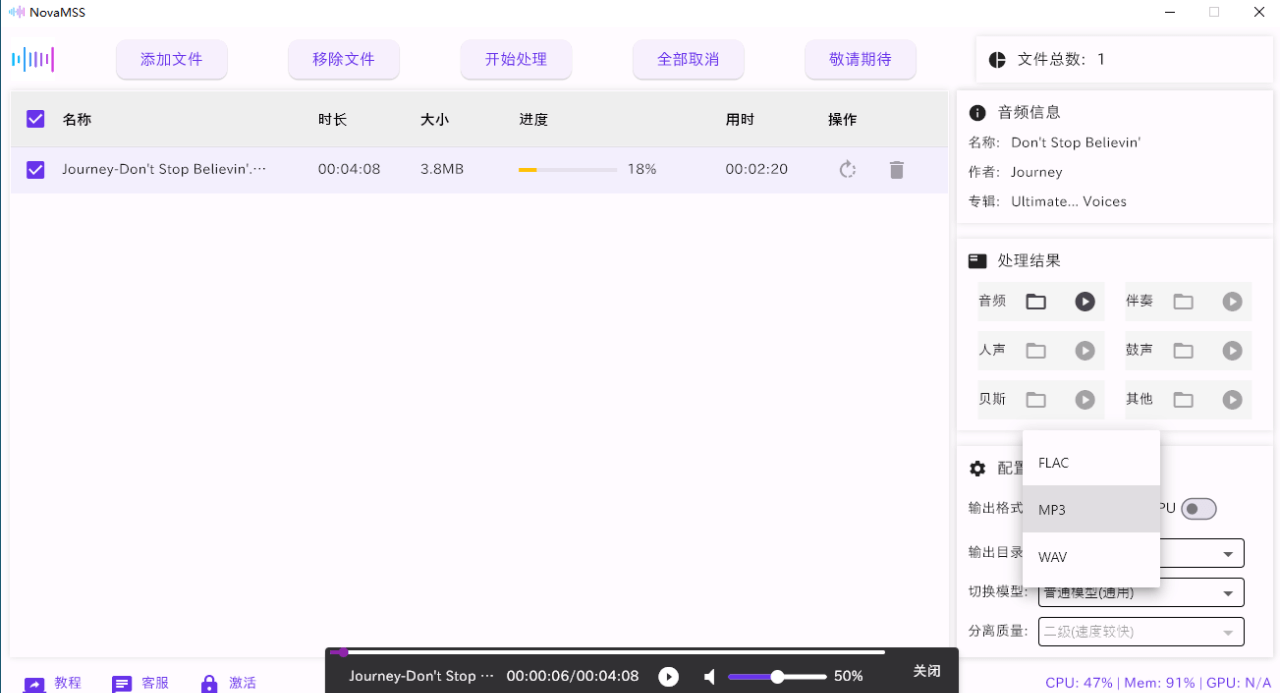Image resolution: width=1280 pixels, height=693 pixels.
Task: Click 开始处理 to start processing
Action: click(x=516, y=59)
